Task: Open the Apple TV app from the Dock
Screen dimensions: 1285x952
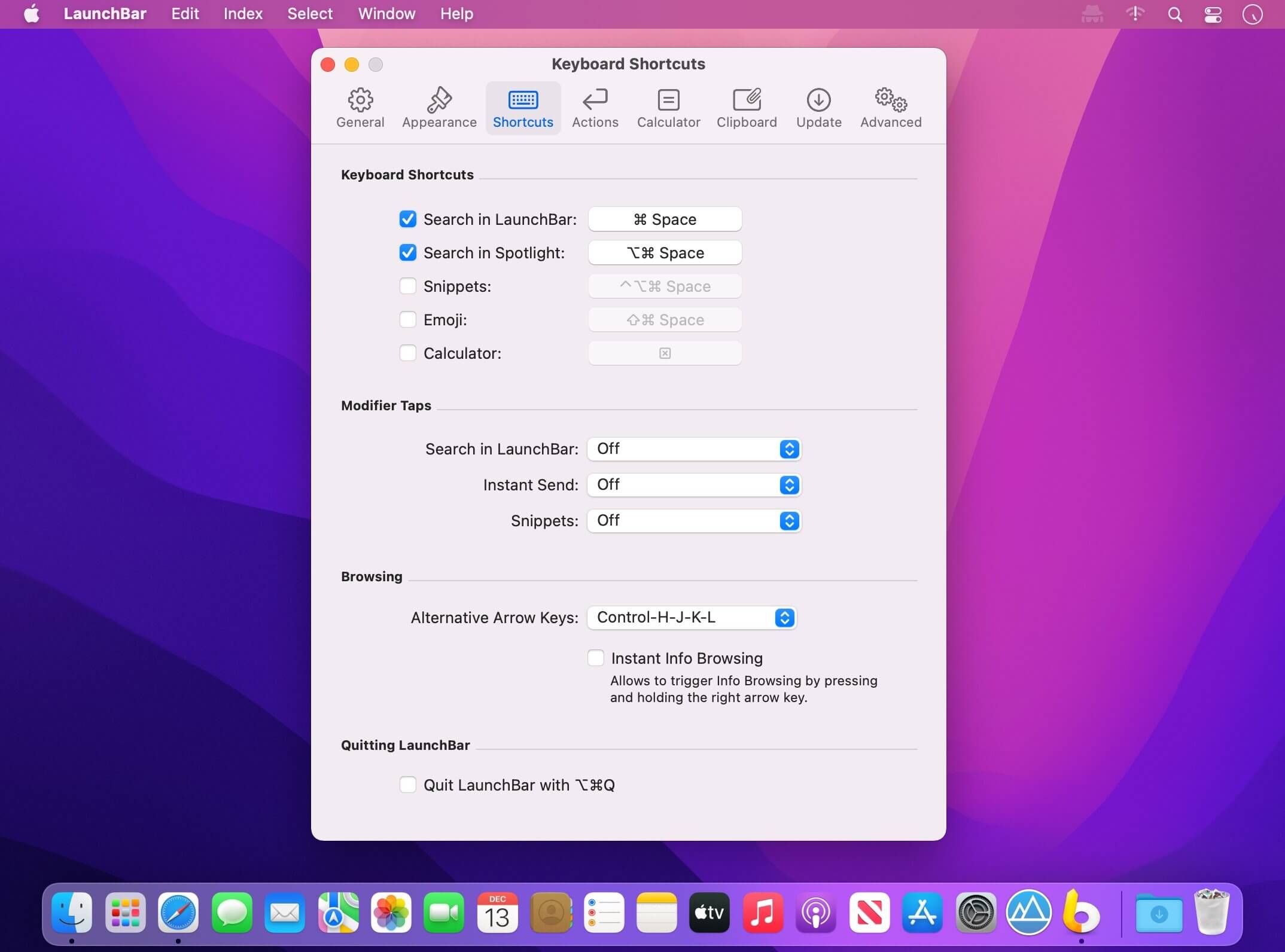Action: pos(710,913)
